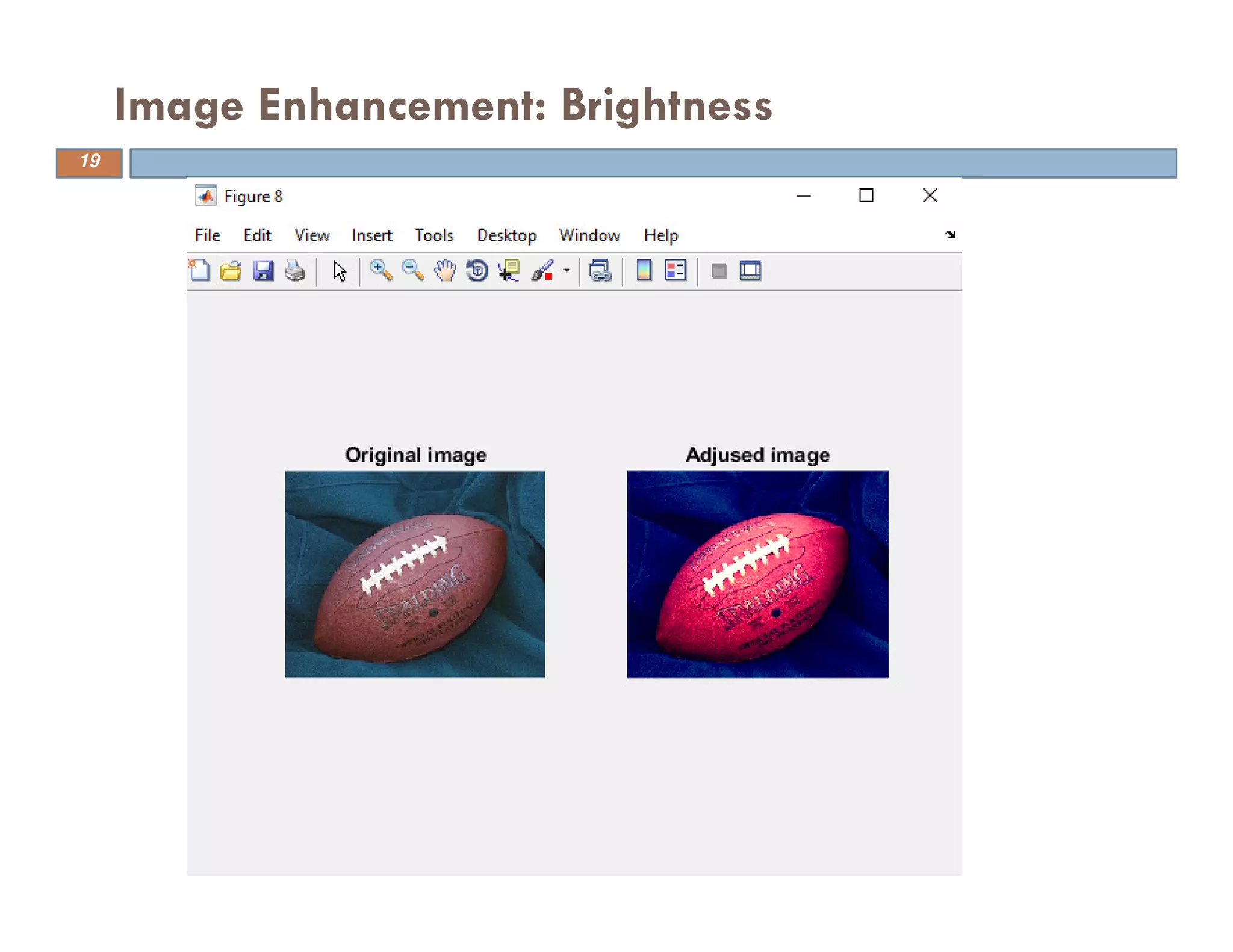The image size is (1233, 952).
Task: Open the Help menu
Action: pyautogui.click(x=661, y=235)
